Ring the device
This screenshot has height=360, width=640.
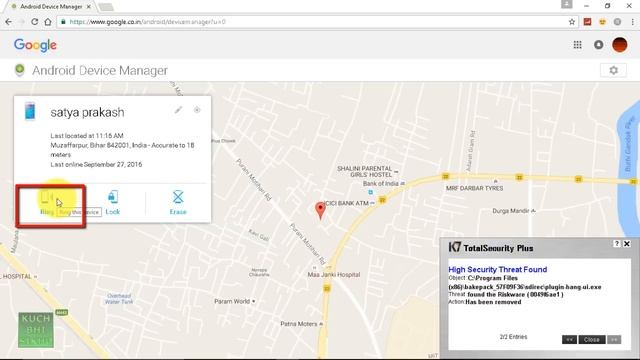pos(47,203)
